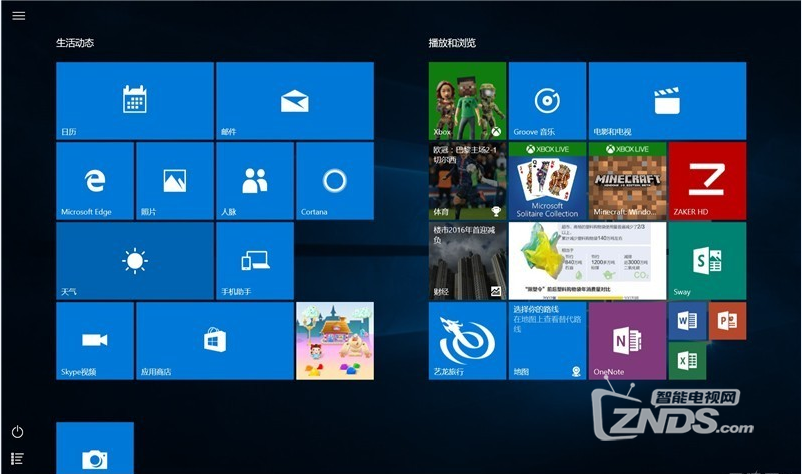Screen dimensions: 802x474
Task: Open the ZAKER HD tile
Action: [706, 180]
